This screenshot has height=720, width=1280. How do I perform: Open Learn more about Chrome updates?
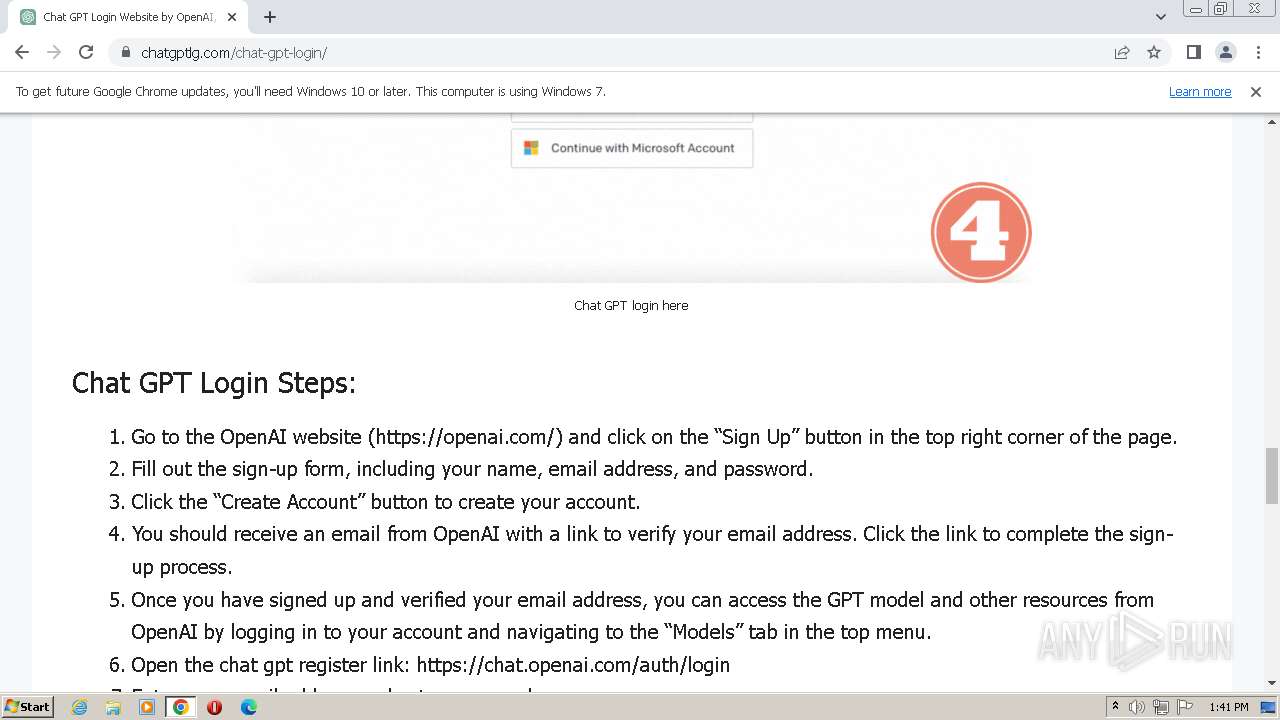[x=1200, y=91]
